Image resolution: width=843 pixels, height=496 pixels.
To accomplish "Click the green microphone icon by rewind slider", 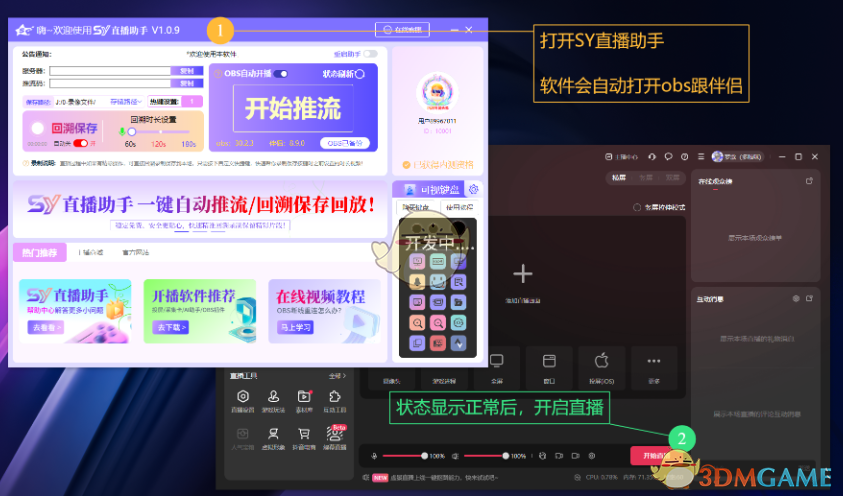I will click(122, 132).
